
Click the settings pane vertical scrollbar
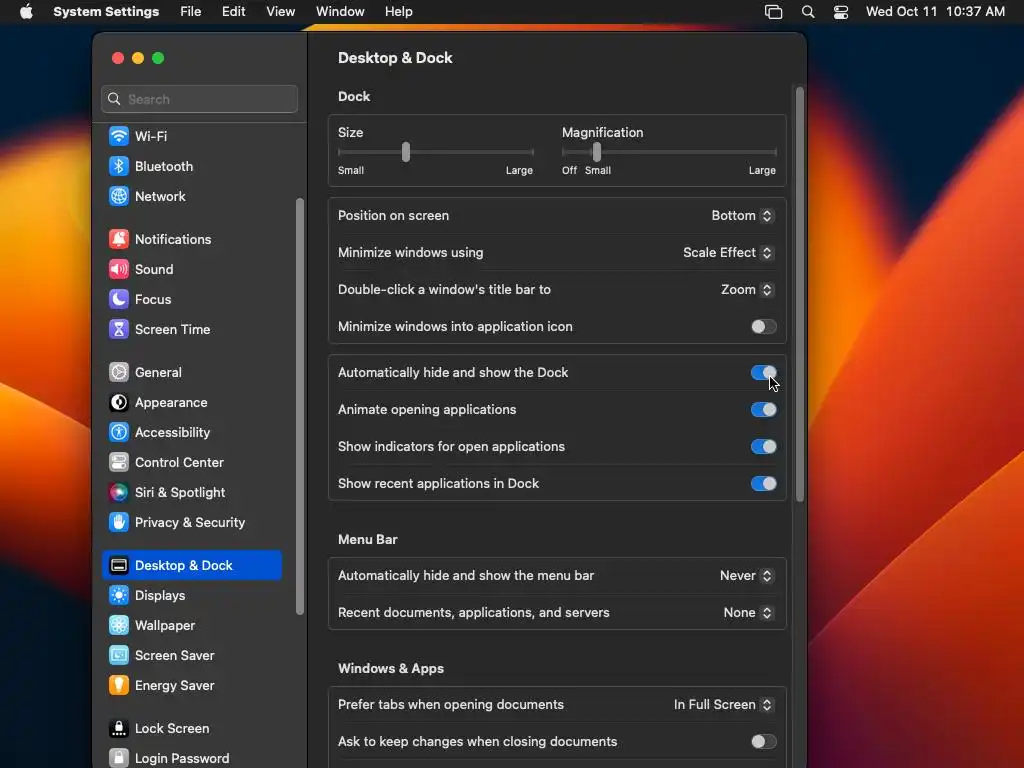pos(799,294)
